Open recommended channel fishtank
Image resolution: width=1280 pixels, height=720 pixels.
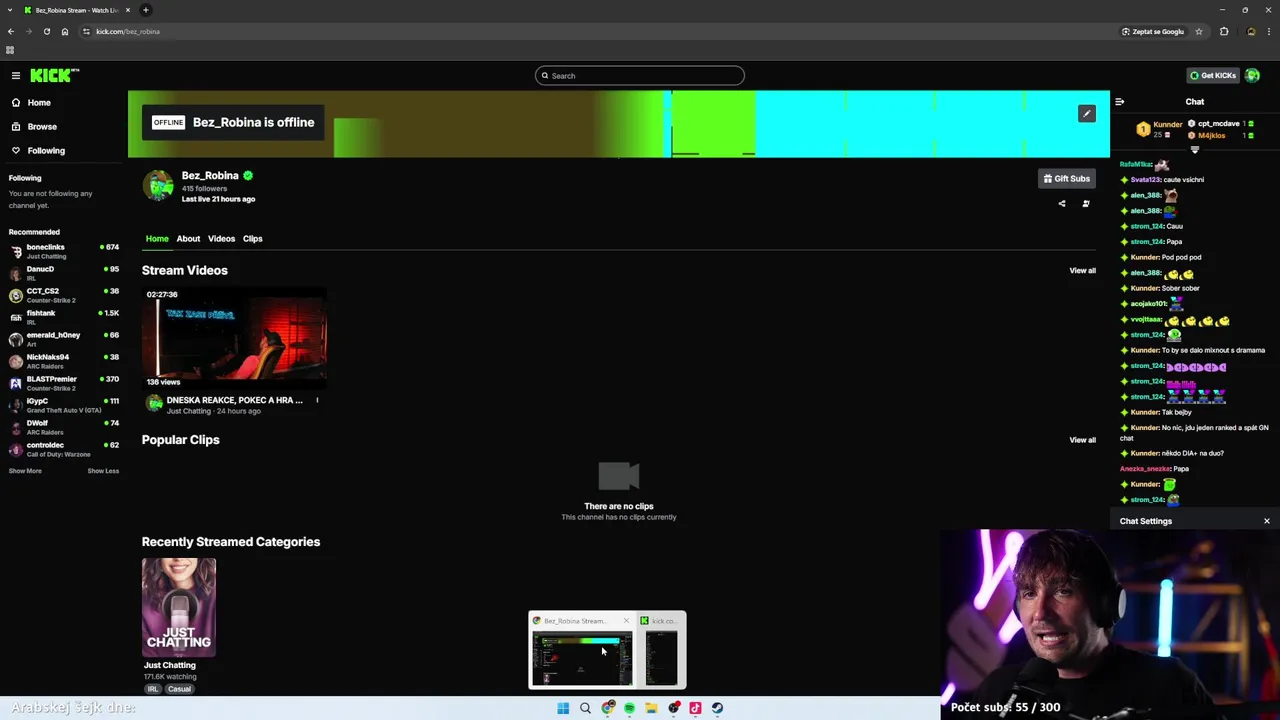pyautogui.click(x=64, y=317)
